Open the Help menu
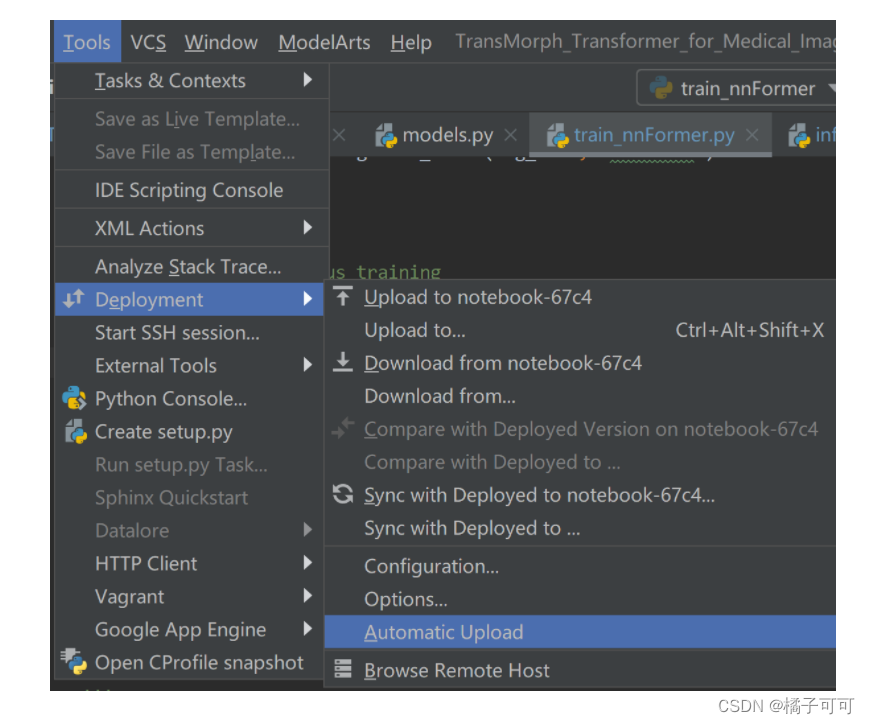 pyautogui.click(x=411, y=42)
